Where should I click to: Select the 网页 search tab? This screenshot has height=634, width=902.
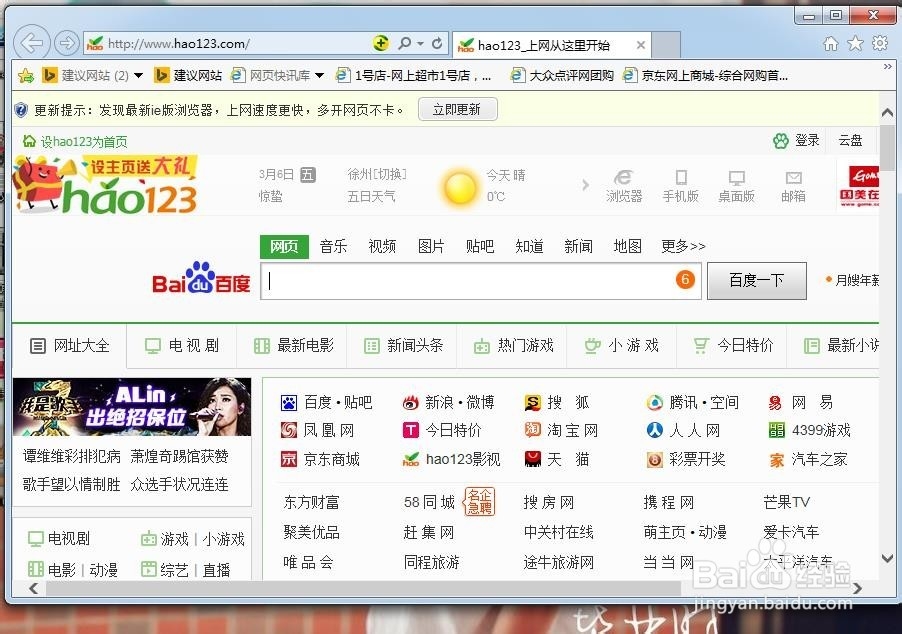[284, 246]
